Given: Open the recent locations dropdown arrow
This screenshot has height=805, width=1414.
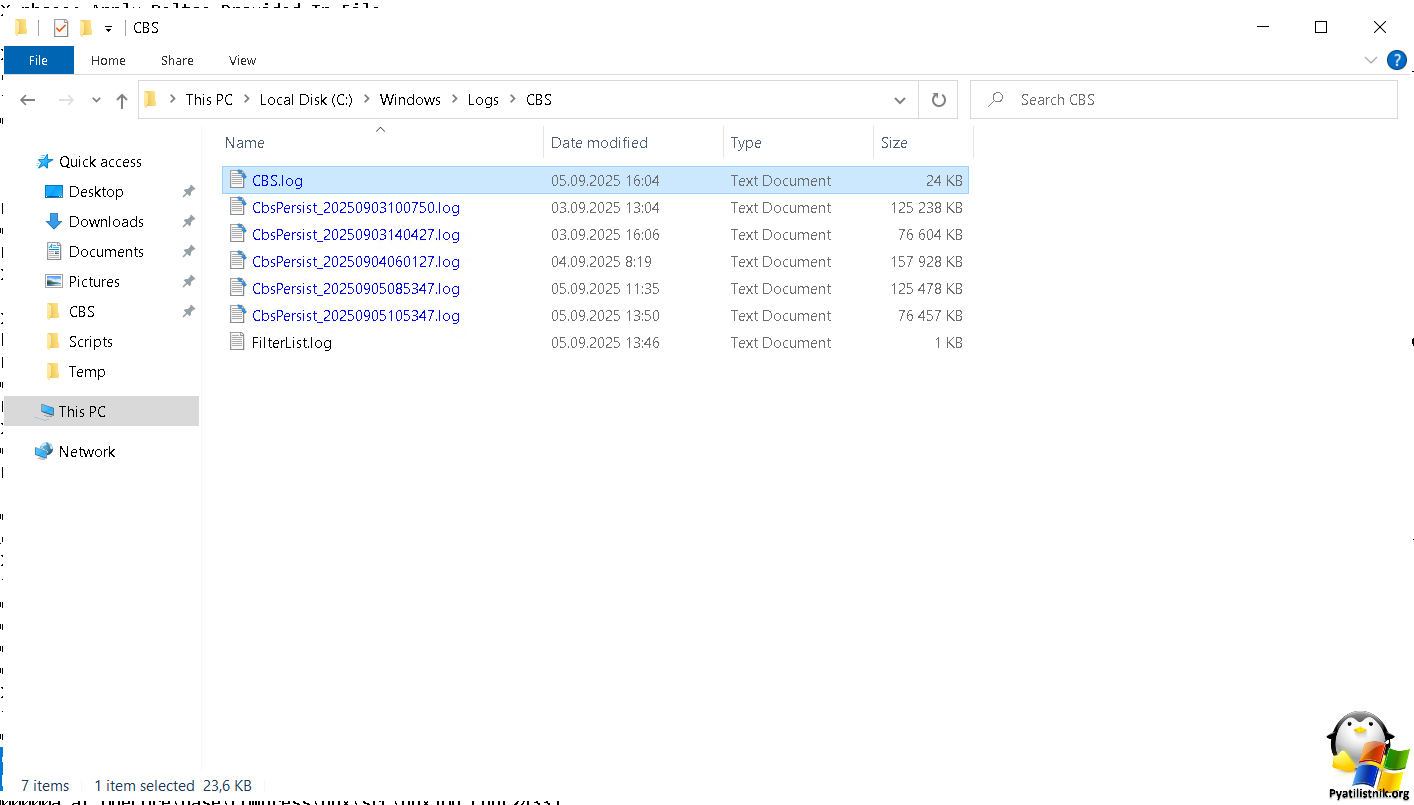Looking at the screenshot, I should pos(96,100).
